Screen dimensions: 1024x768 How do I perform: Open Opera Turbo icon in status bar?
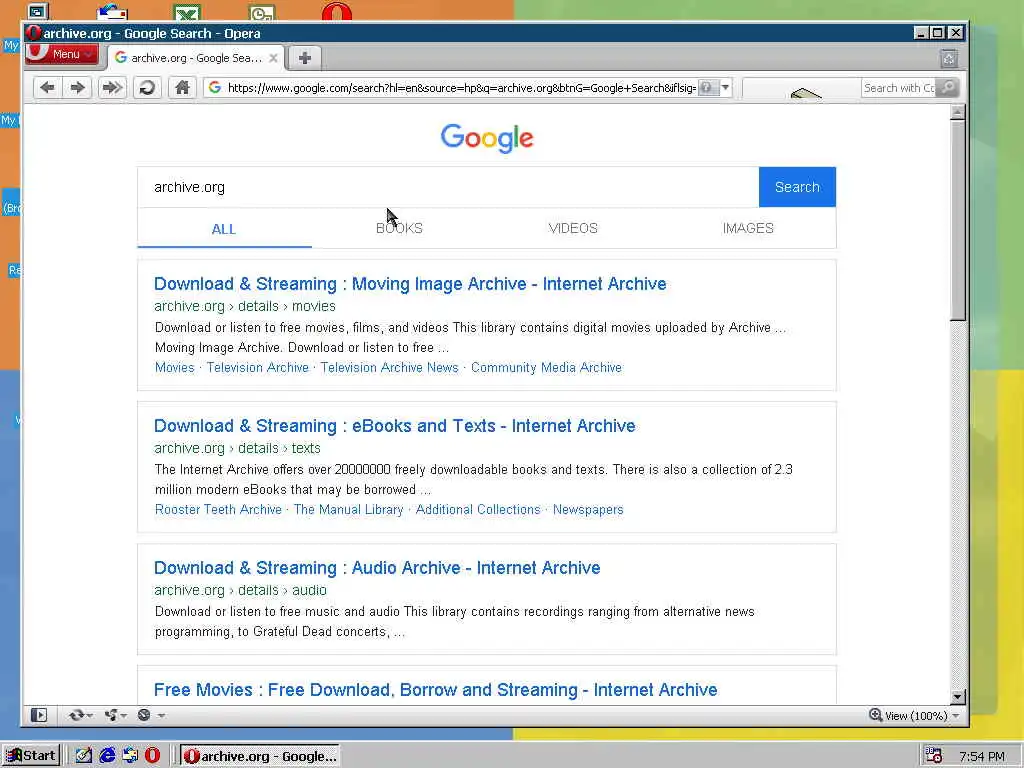pos(144,715)
